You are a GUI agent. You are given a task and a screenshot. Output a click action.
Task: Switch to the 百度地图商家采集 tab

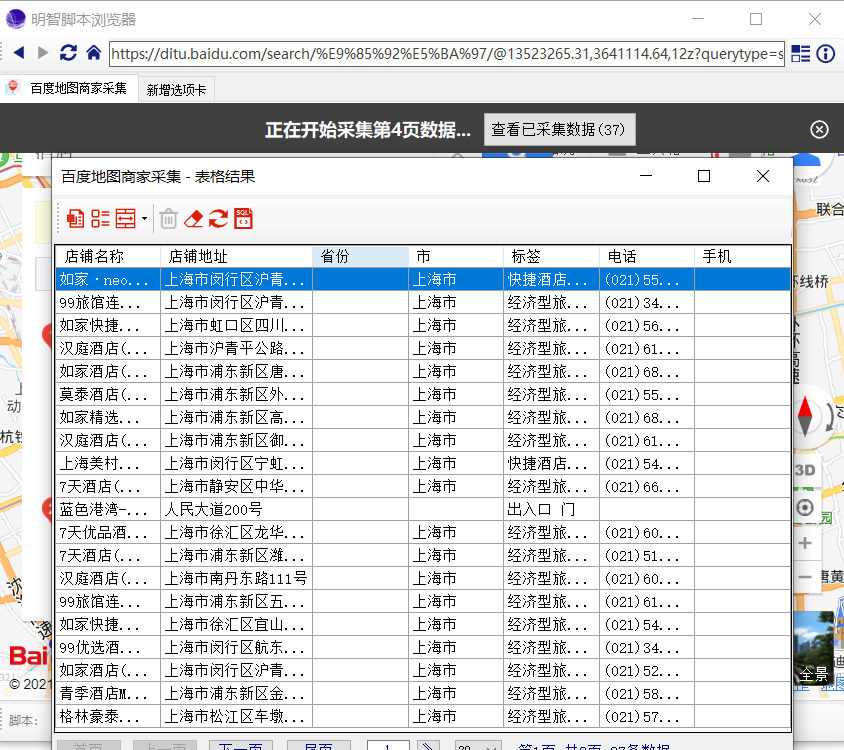coord(68,88)
